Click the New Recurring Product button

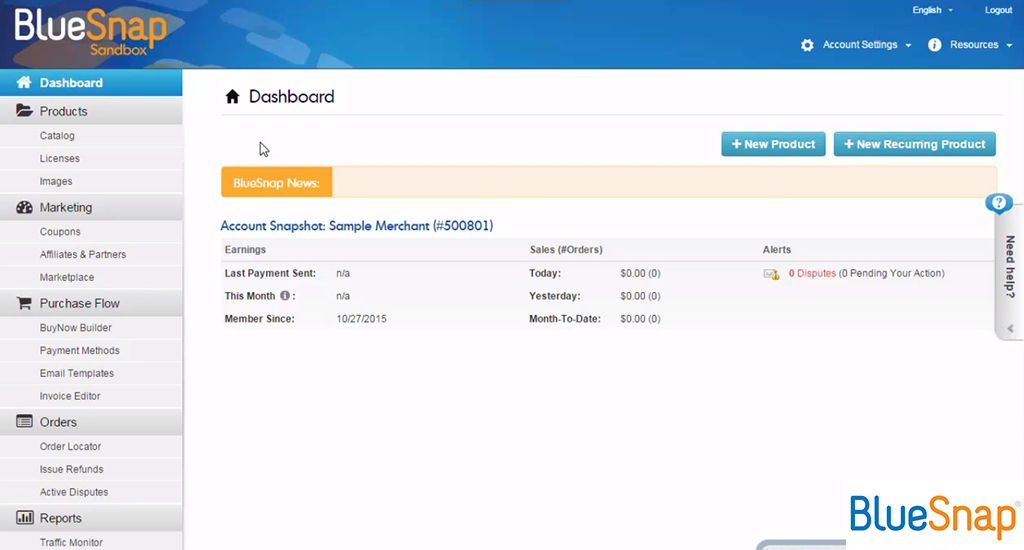[914, 144]
